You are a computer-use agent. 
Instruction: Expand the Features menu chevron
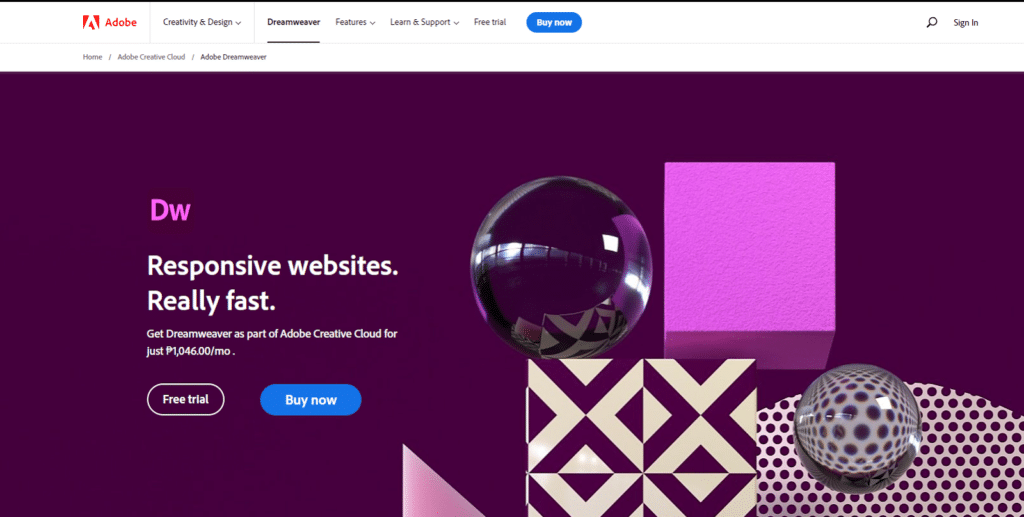[x=372, y=23]
